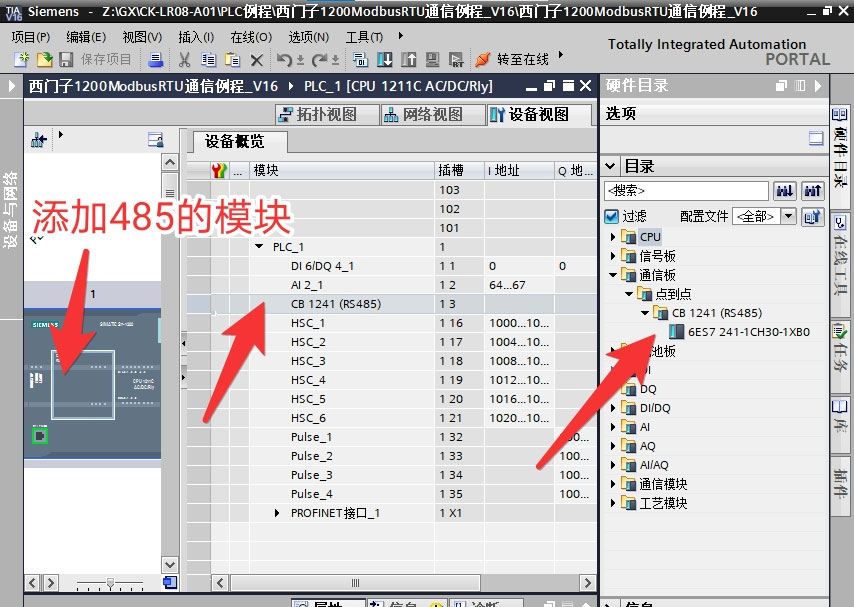The height and width of the screenshot is (607, 854).
Task: Click the zoom page icon in device view toolbar
Action: coord(156,141)
